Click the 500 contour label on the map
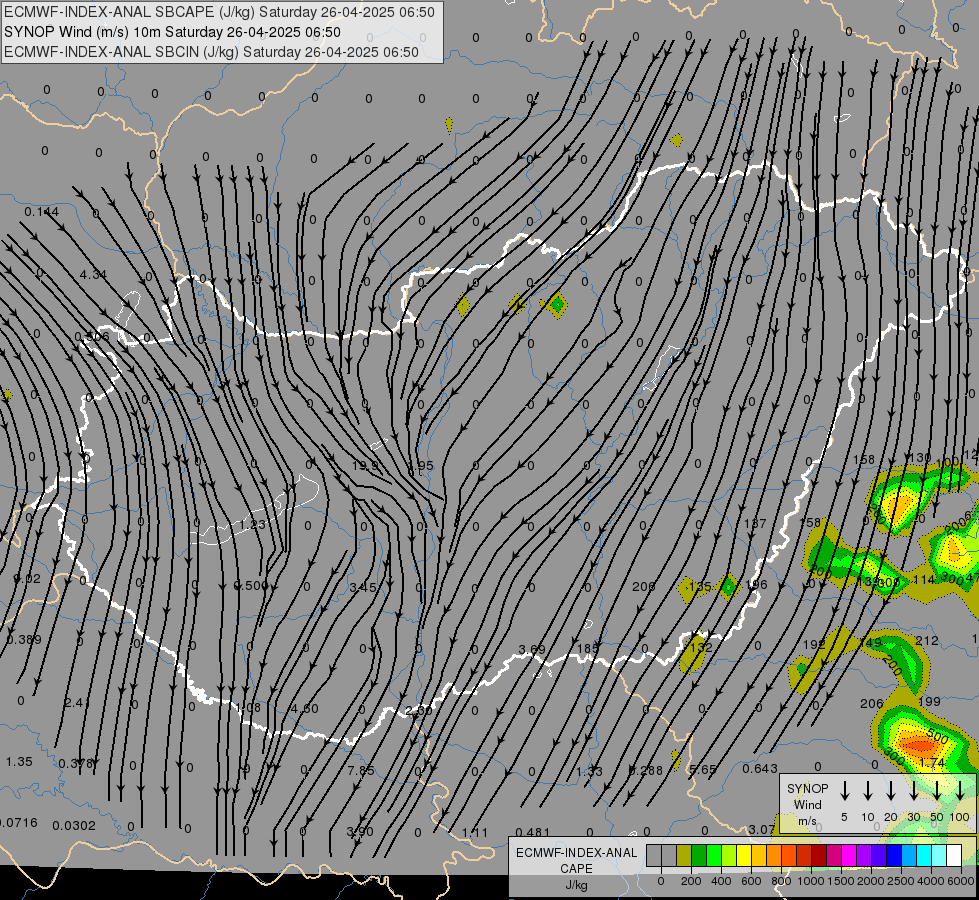 click(x=937, y=737)
